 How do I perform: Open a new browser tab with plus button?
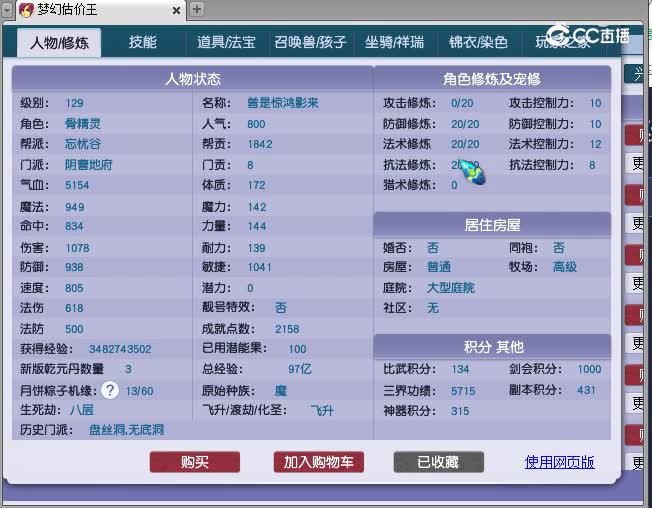point(197,9)
